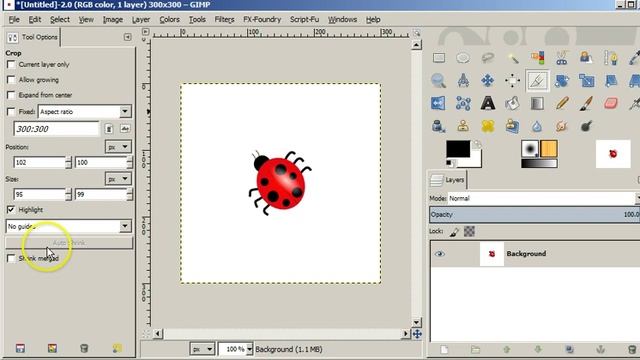Open Position unit px dropdown
The height and width of the screenshot is (360, 640).
[x=118, y=147]
